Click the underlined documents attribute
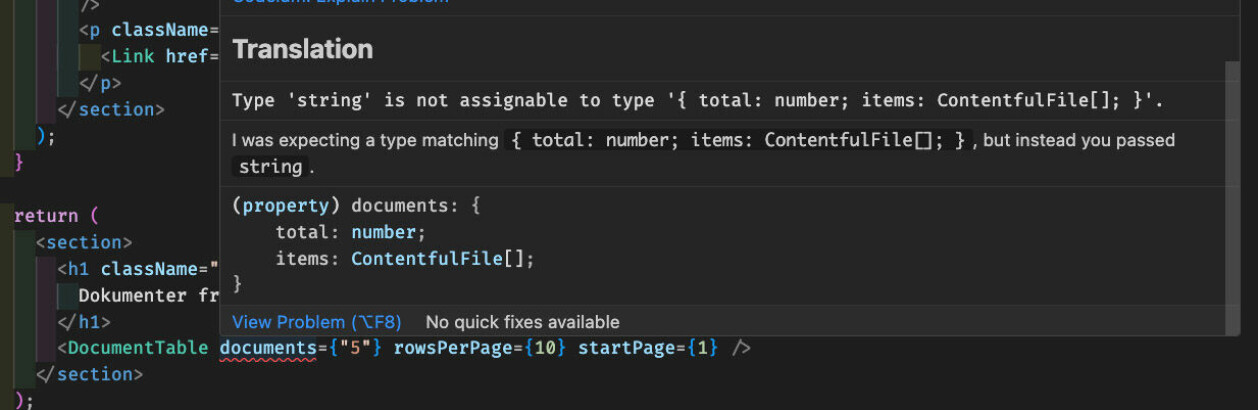The width and height of the screenshot is (1258, 410). point(268,348)
